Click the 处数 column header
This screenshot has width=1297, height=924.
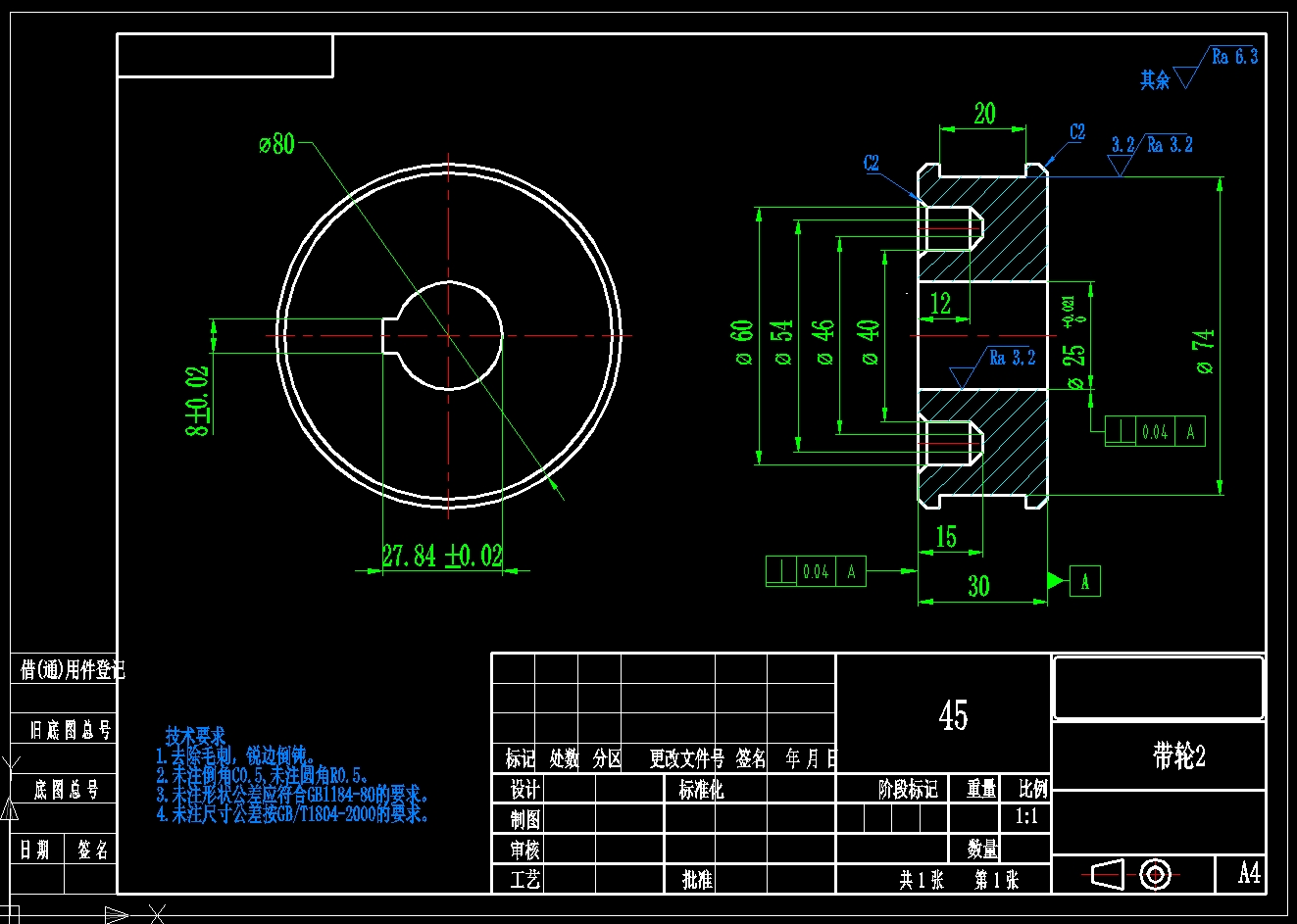(564, 758)
